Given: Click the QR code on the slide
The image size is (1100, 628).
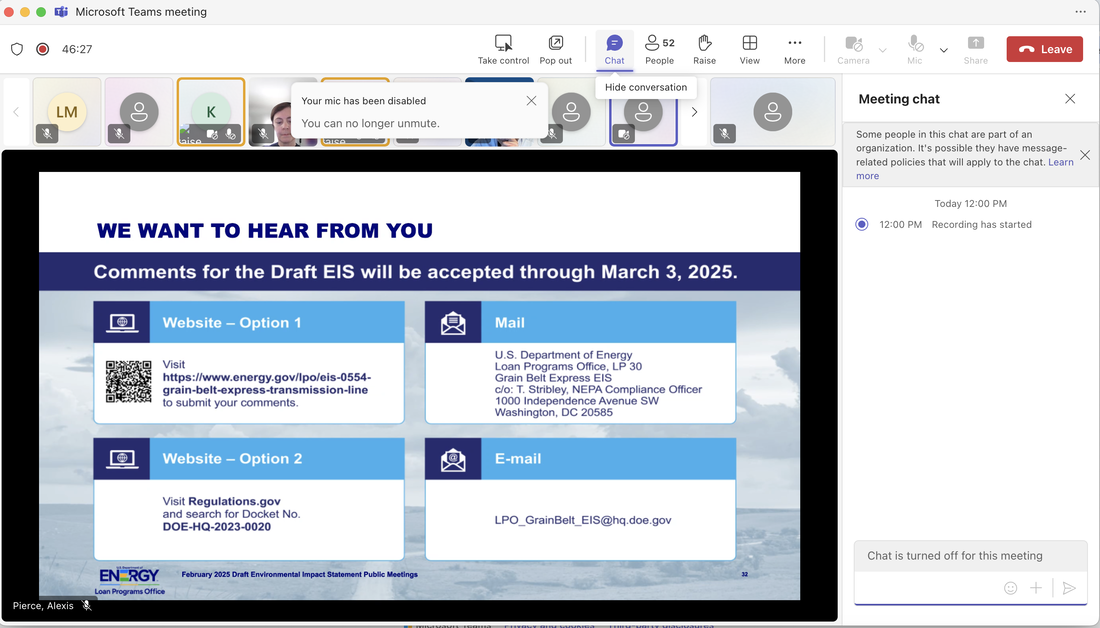Looking at the screenshot, I should click(x=128, y=382).
